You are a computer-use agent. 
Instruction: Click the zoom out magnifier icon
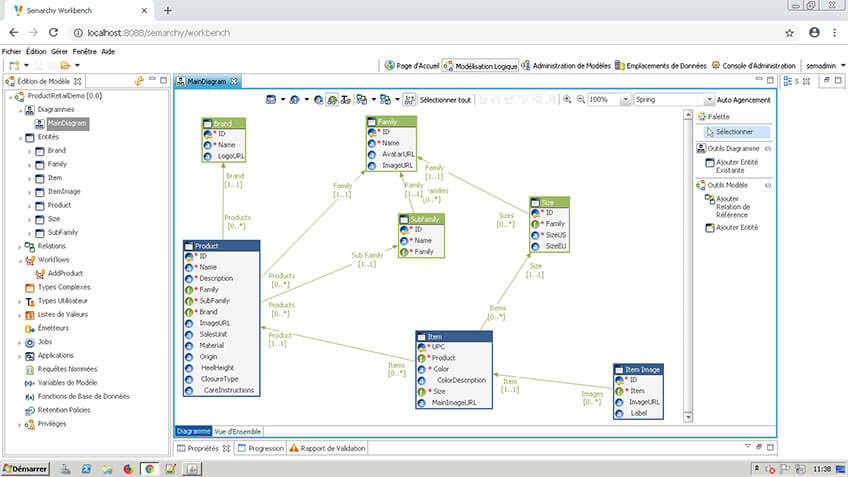click(580, 100)
